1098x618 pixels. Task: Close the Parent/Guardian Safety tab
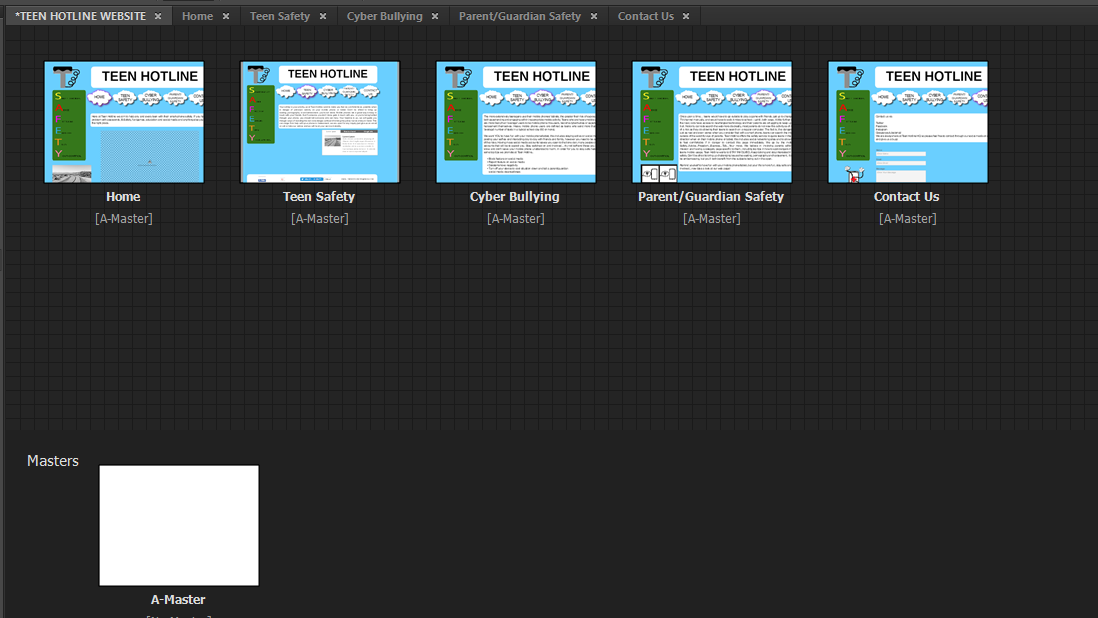pos(594,16)
